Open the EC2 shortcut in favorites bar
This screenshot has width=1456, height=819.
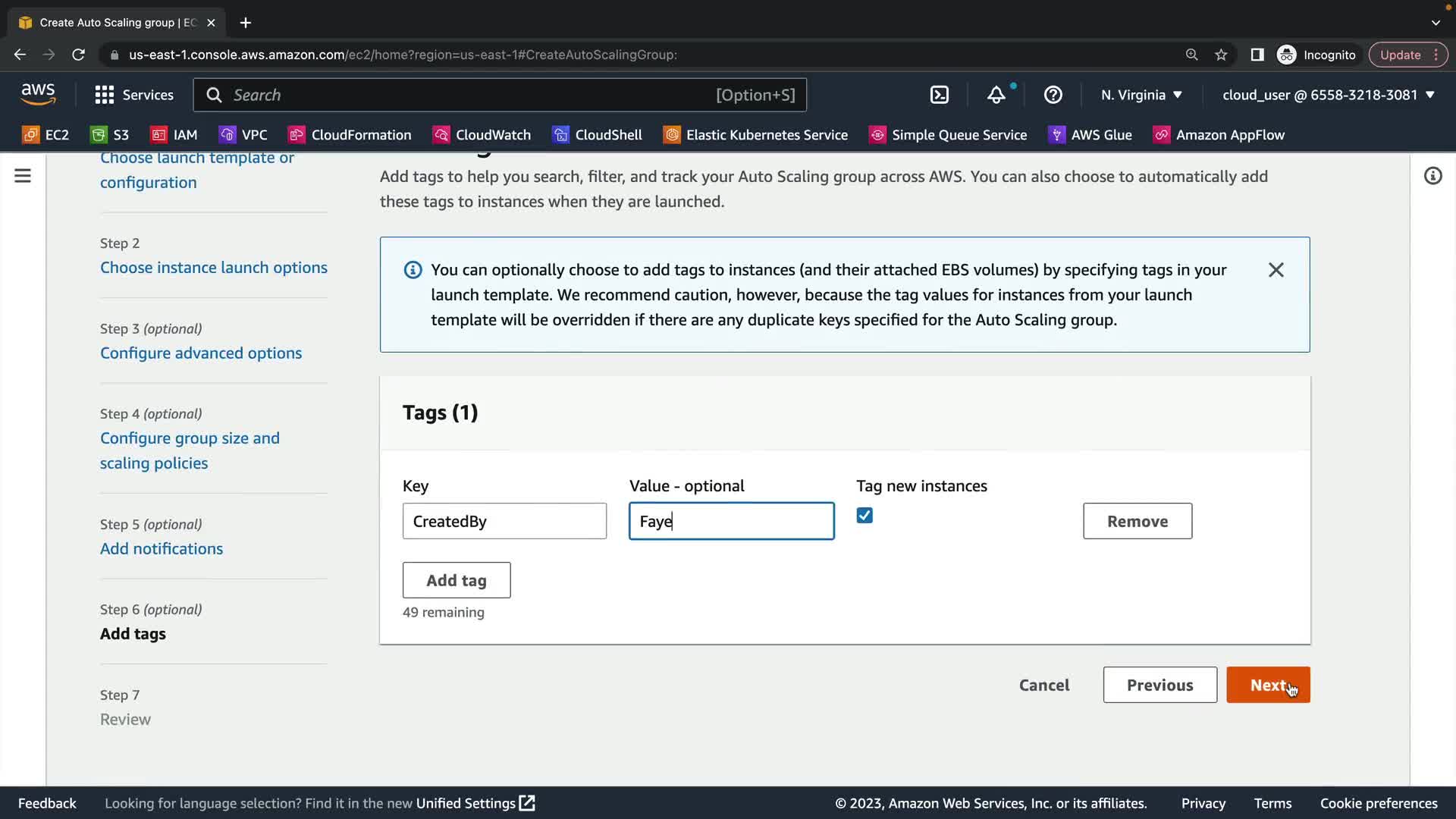45,135
